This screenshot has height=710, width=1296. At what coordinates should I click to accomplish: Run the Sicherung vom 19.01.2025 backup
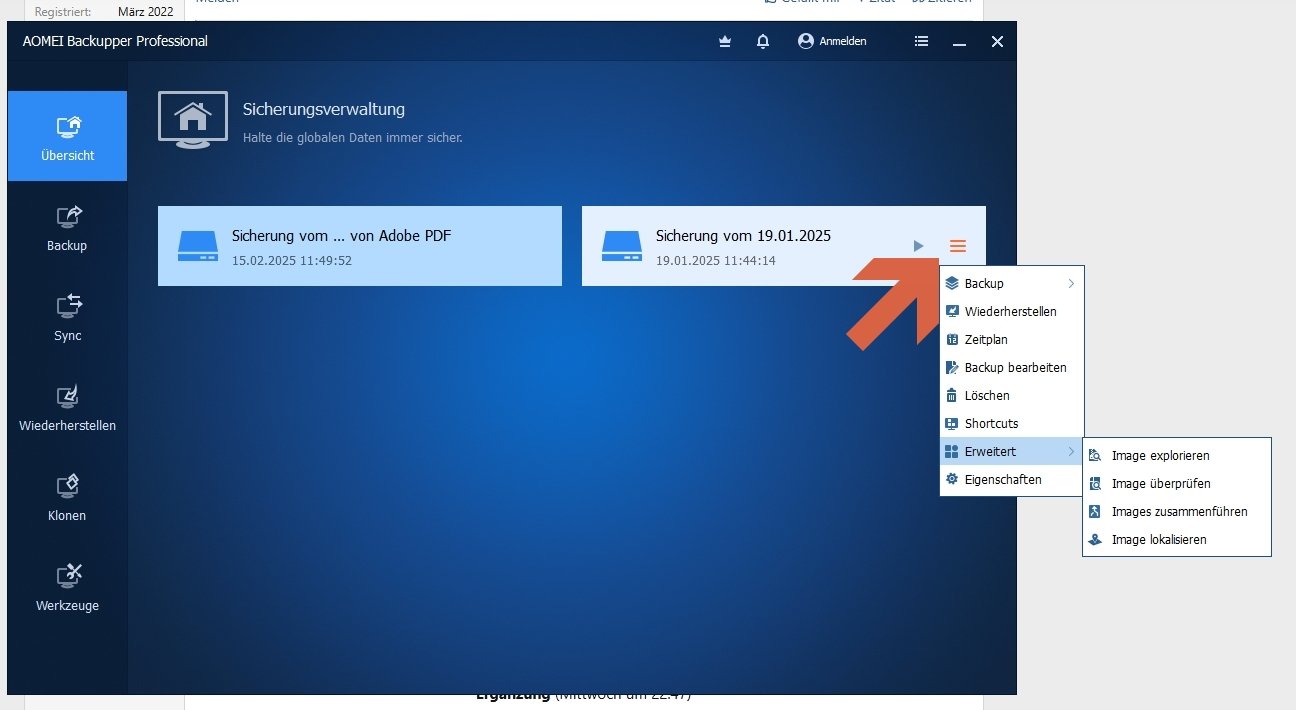(x=919, y=246)
